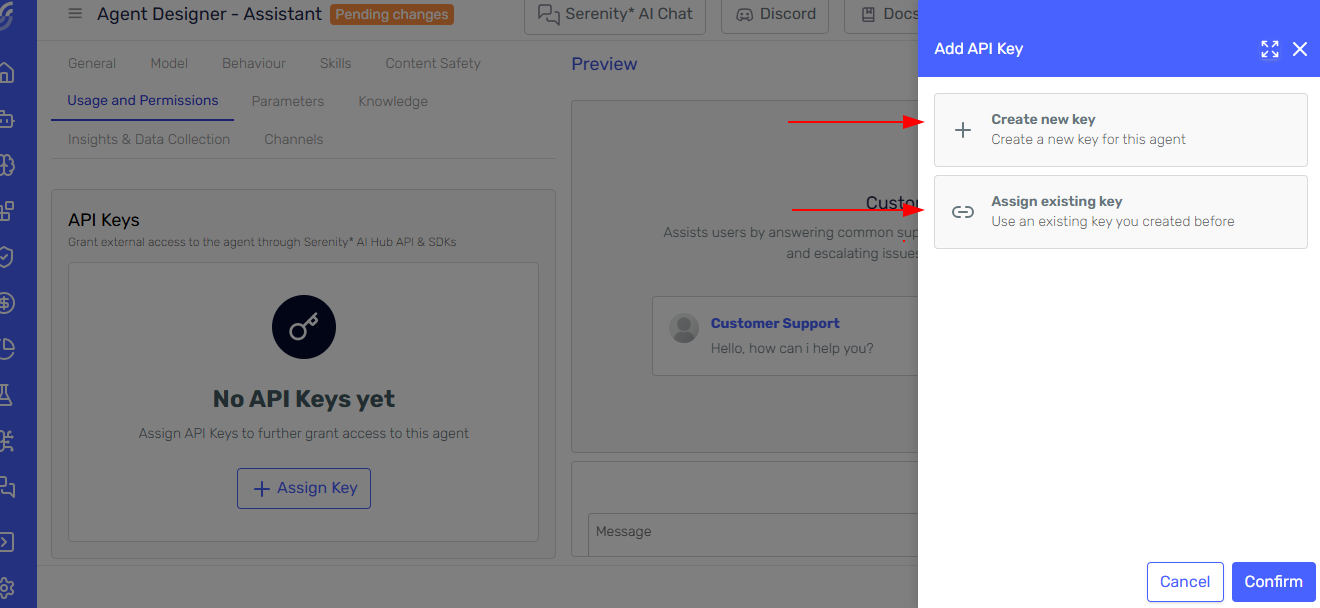The image size is (1320, 608).
Task: Click the Serenity logo in sidebar
Action: [8, 15]
